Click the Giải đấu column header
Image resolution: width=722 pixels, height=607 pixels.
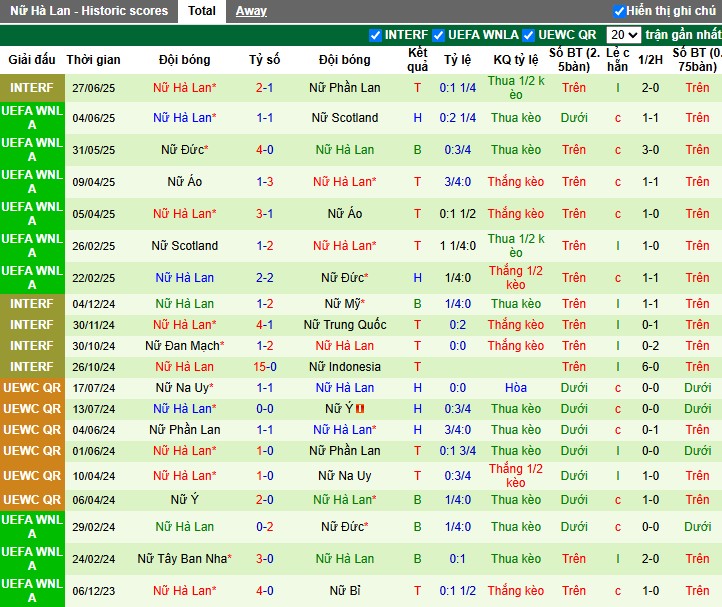pyautogui.click(x=32, y=60)
